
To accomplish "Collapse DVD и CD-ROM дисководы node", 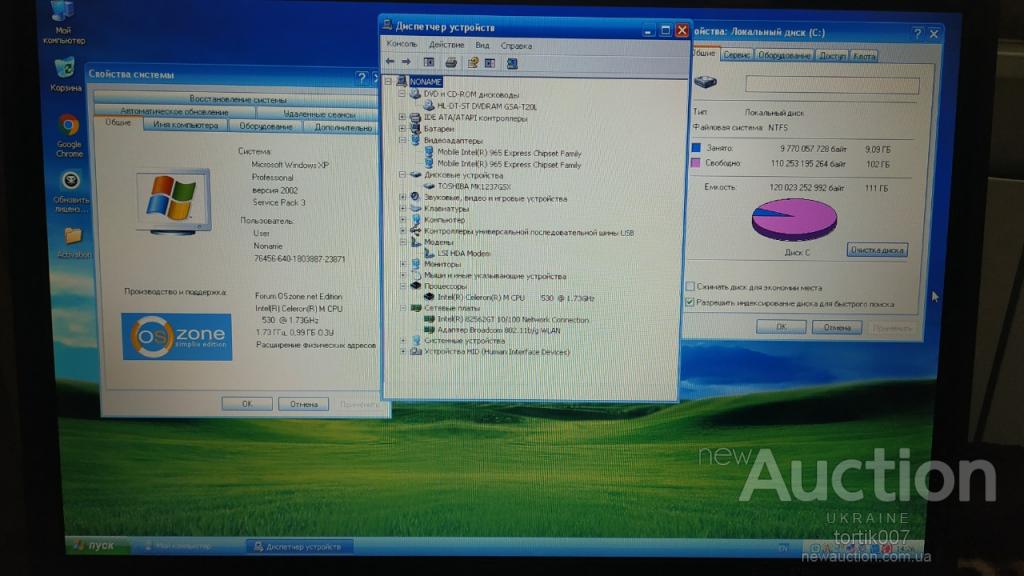I will point(402,94).
